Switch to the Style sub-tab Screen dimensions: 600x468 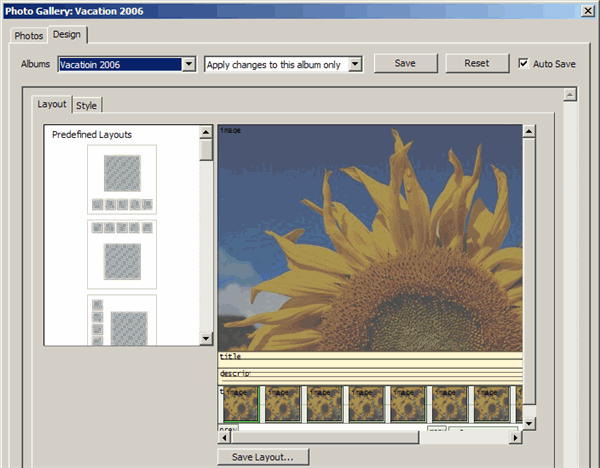[86, 106]
